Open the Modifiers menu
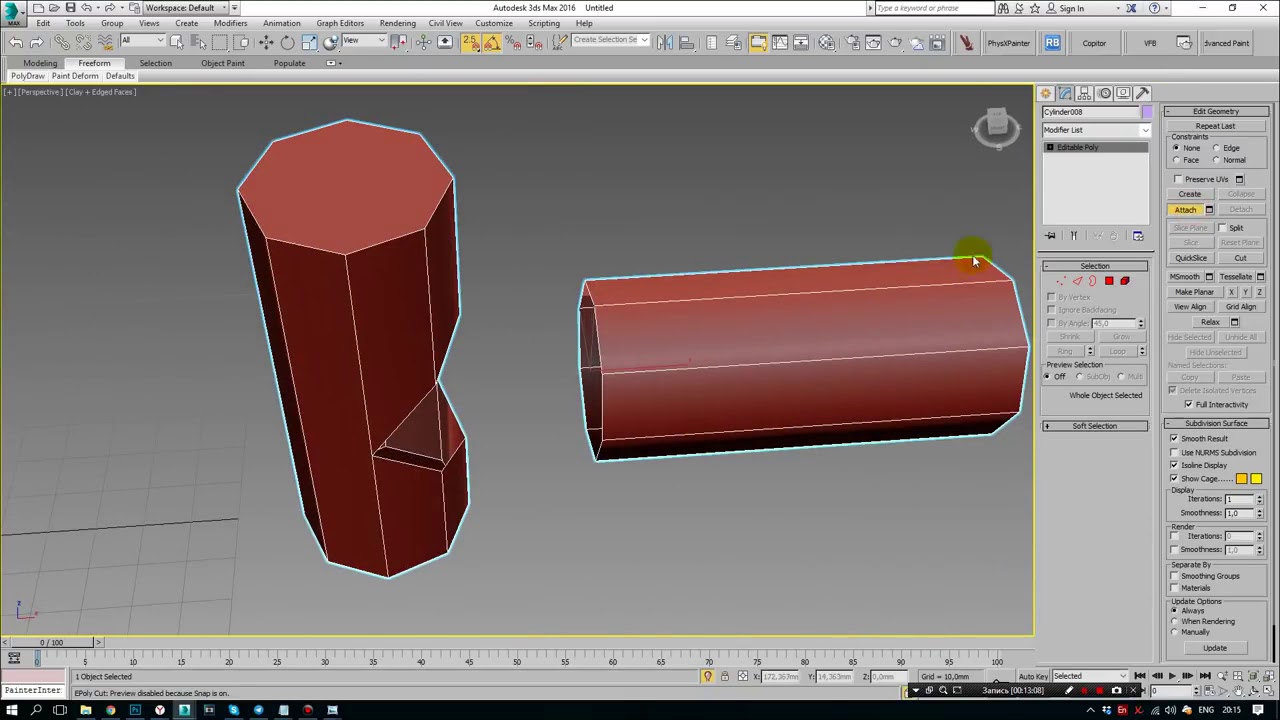 (230, 23)
